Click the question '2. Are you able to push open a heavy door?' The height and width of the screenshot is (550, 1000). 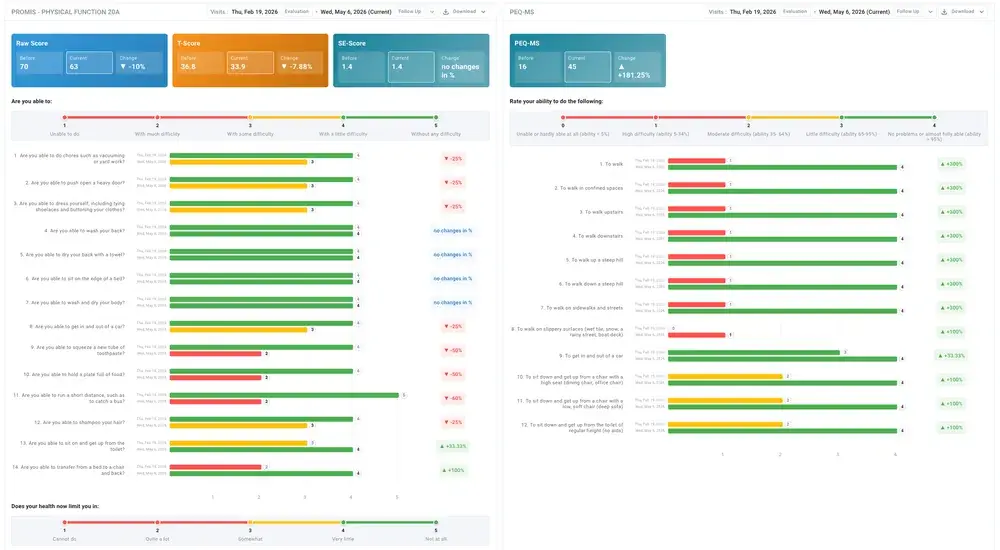75,183
